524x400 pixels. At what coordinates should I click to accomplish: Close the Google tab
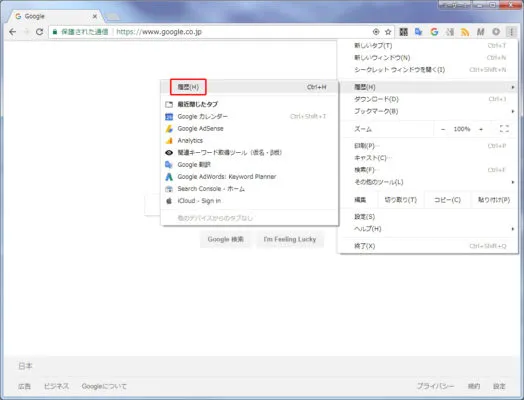tap(95, 16)
